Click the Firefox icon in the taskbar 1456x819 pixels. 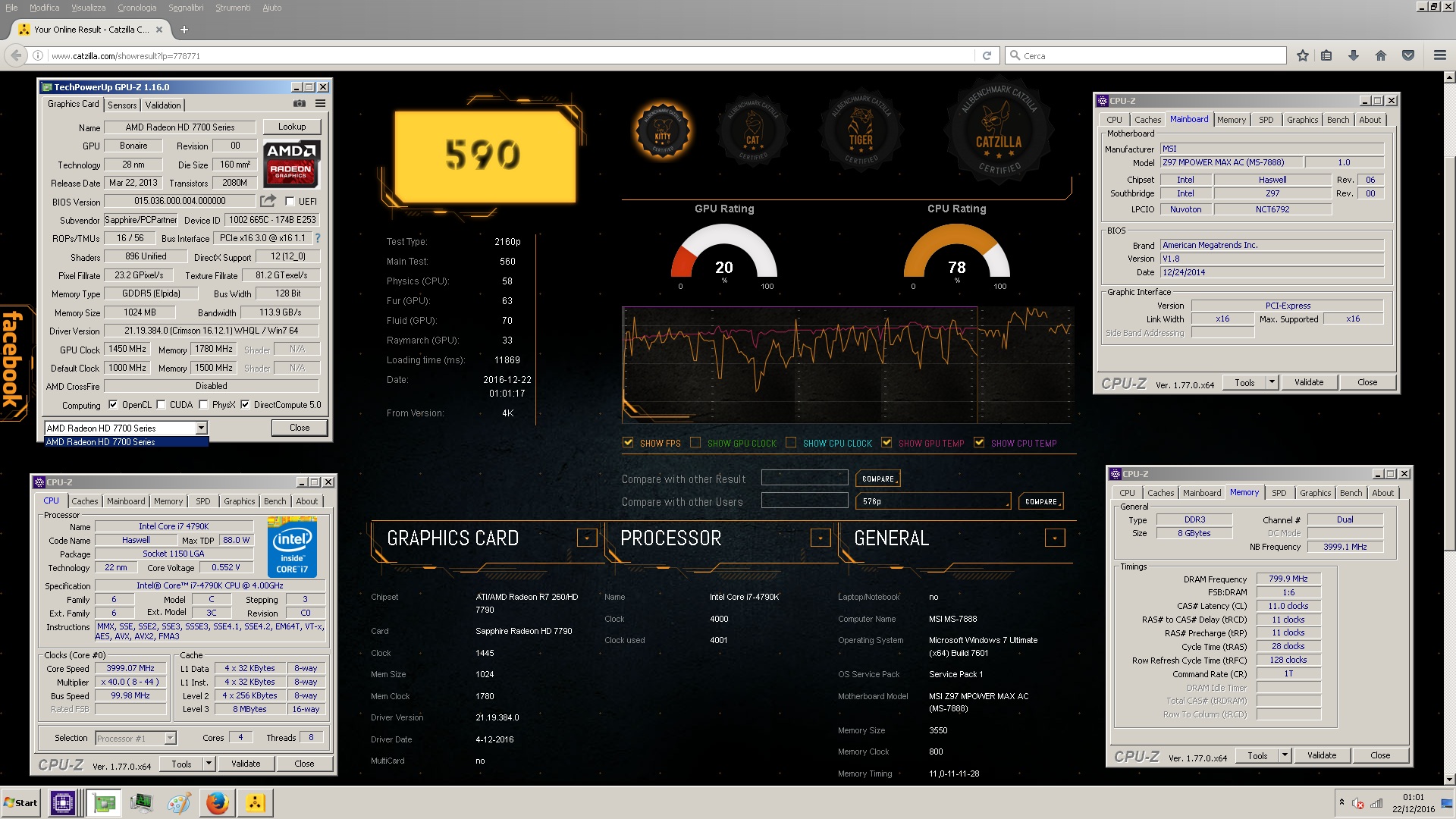218,802
